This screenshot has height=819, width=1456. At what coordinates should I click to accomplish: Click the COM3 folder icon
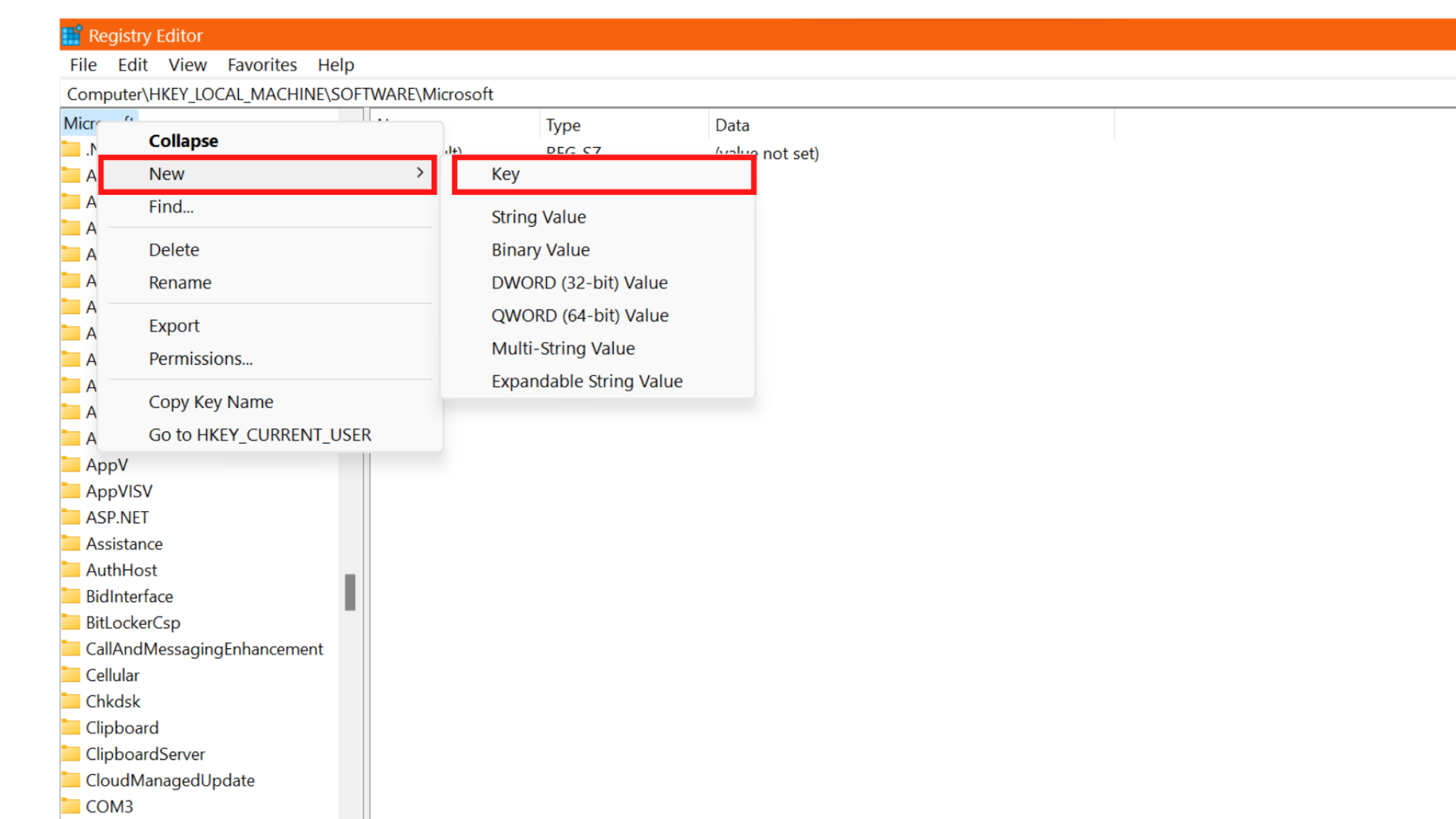70,806
